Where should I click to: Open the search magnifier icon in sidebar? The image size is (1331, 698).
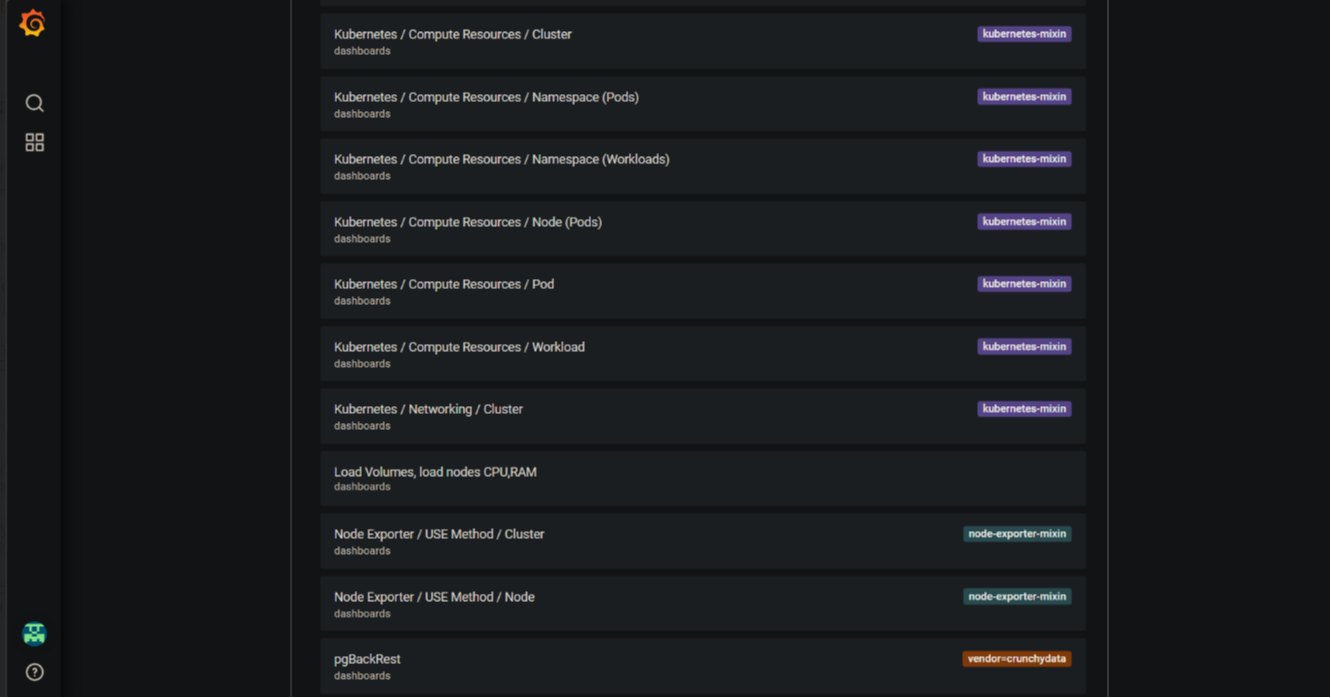click(34, 103)
